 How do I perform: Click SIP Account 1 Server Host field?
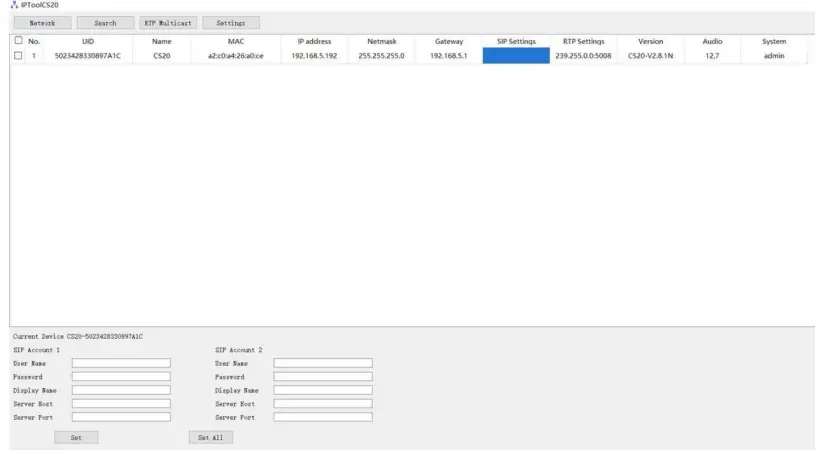pos(121,403)
